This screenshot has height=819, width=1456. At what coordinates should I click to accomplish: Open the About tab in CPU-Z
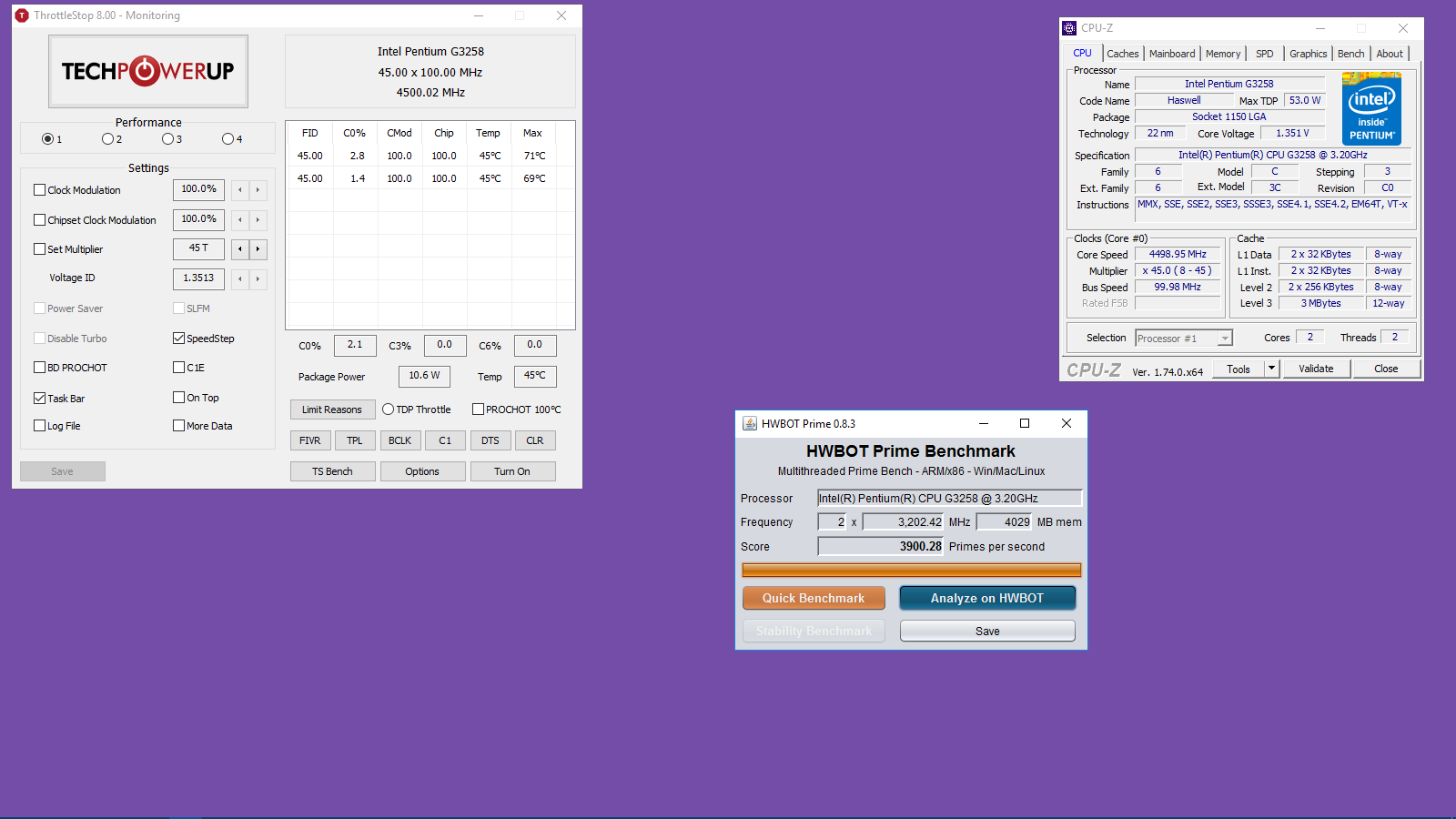click(1390, 54)
